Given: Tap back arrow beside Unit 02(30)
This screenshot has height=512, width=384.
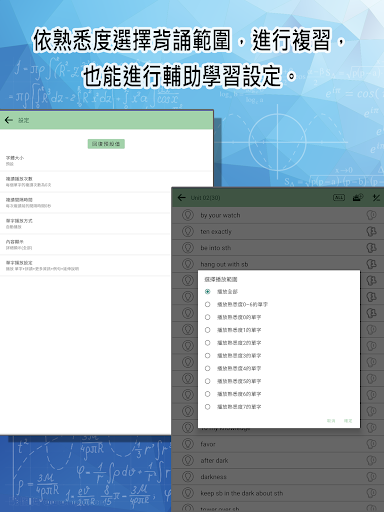Looking at the screenshot, I should (x=182, y=198).
